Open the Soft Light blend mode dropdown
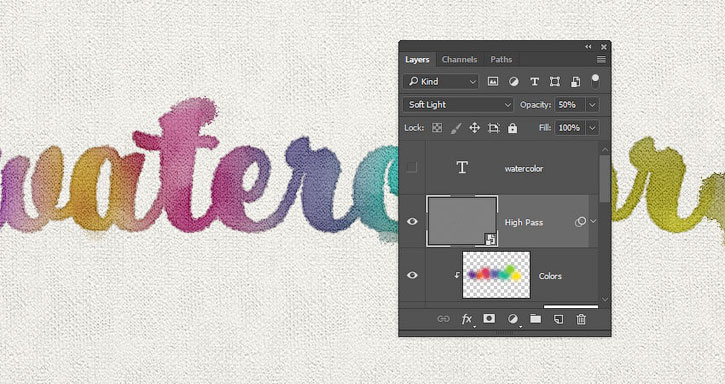725x384 pixels. pyautogui.click(x=458, y=105)
